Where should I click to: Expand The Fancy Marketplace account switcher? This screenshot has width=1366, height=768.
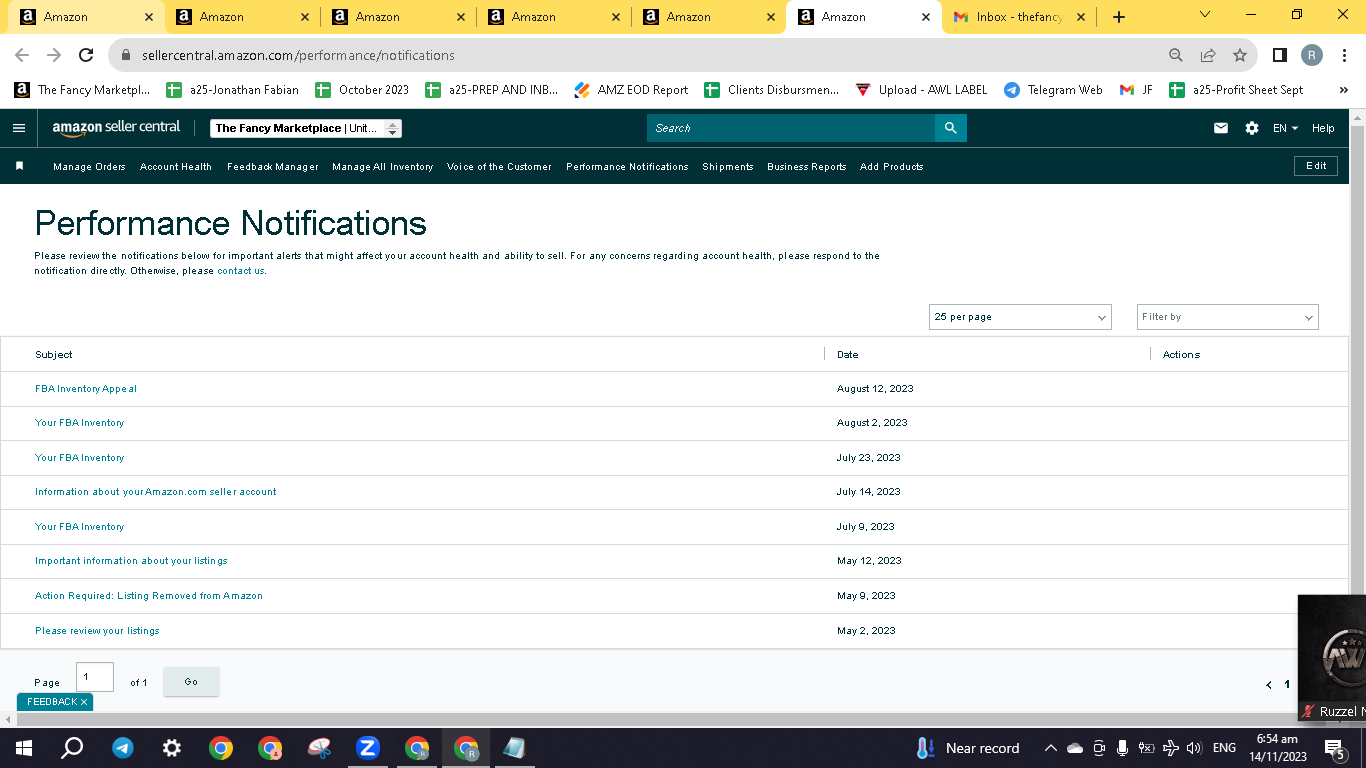306,128
